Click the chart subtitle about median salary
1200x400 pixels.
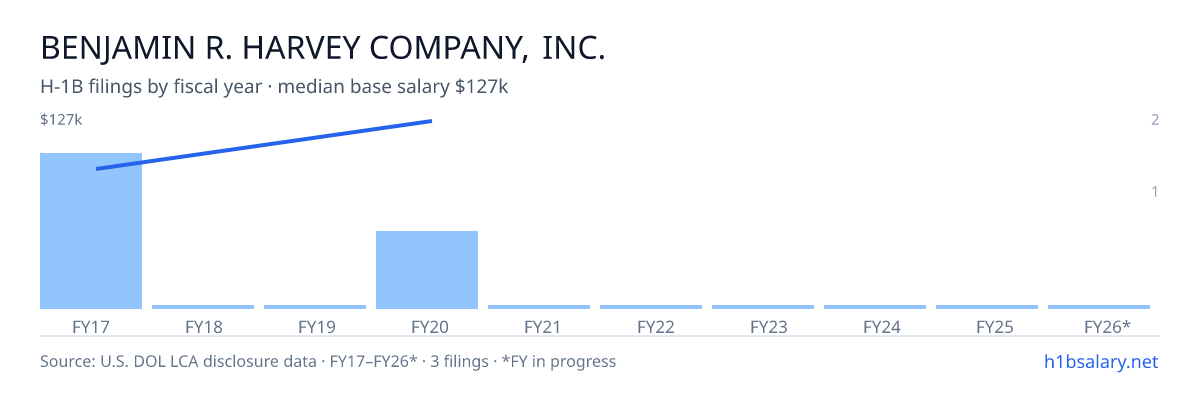274,87
